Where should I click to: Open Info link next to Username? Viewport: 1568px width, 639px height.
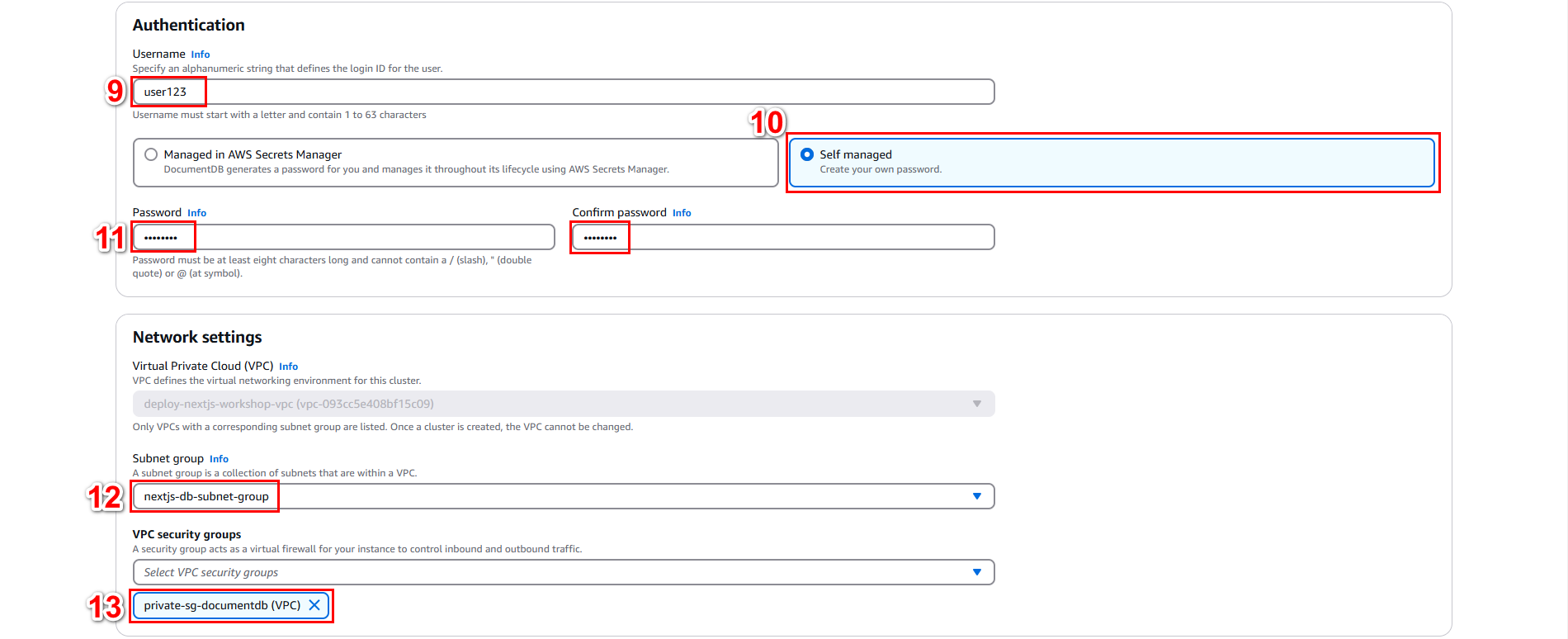(201, 54)
